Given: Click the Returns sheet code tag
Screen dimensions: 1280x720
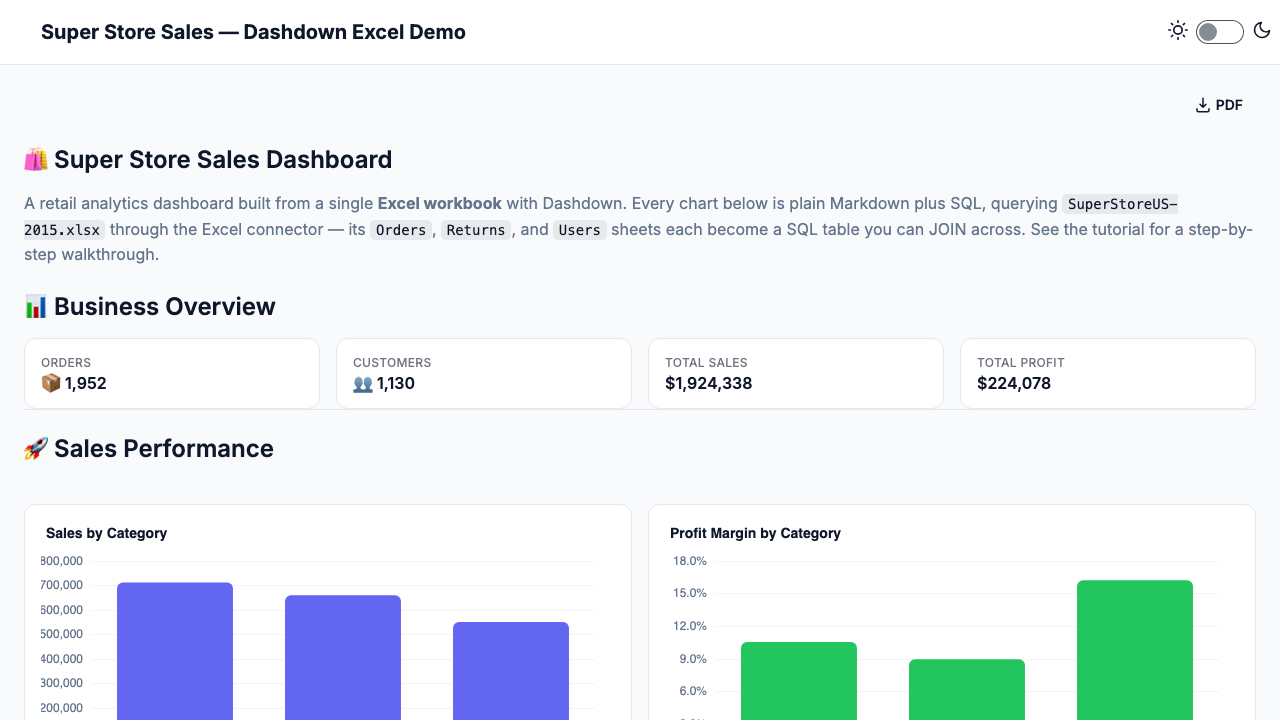Looking at the screenshot, I should click(x=476, y=230).
